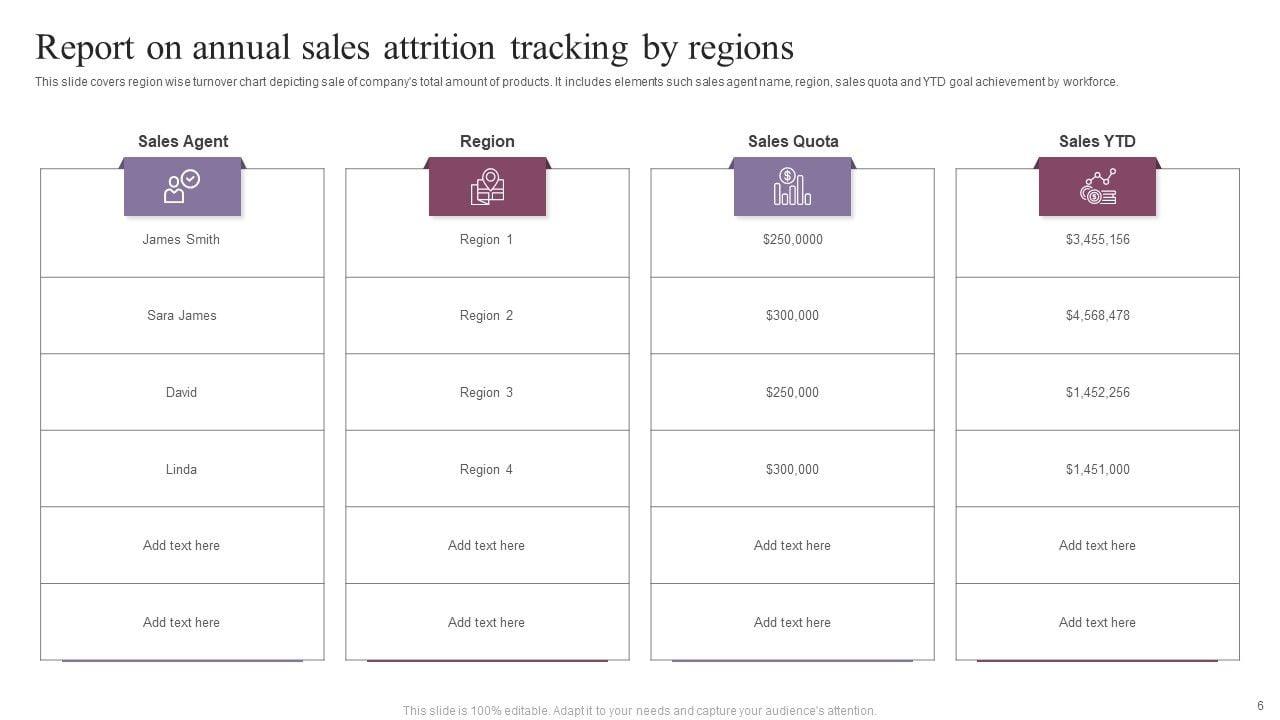The image size is (1280, 720).
Task: Click the Sales YTD coins icon
Action: (x=1097, y=187)
